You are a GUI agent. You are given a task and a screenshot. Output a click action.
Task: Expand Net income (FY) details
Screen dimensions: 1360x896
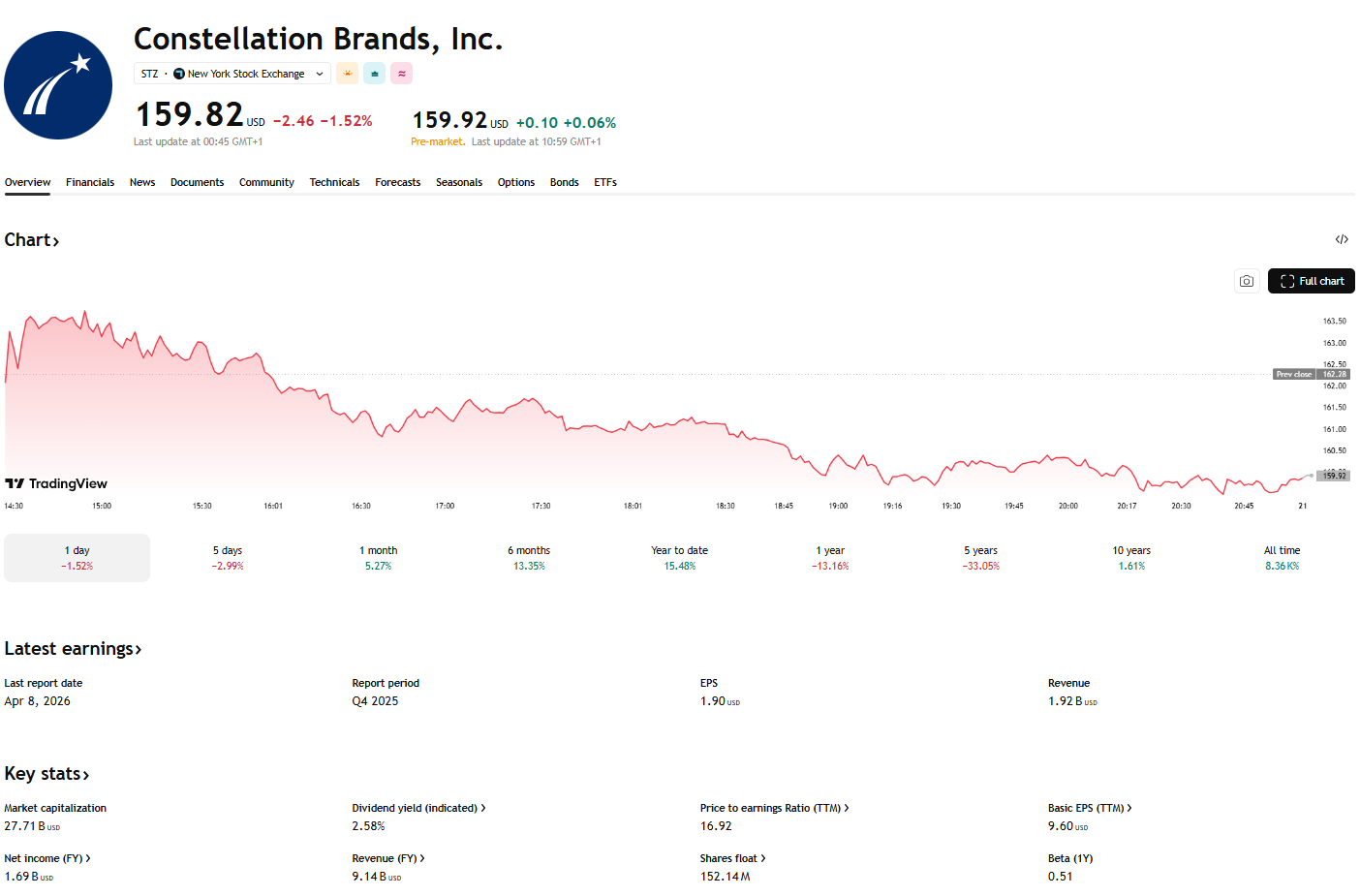coord(47,858)
